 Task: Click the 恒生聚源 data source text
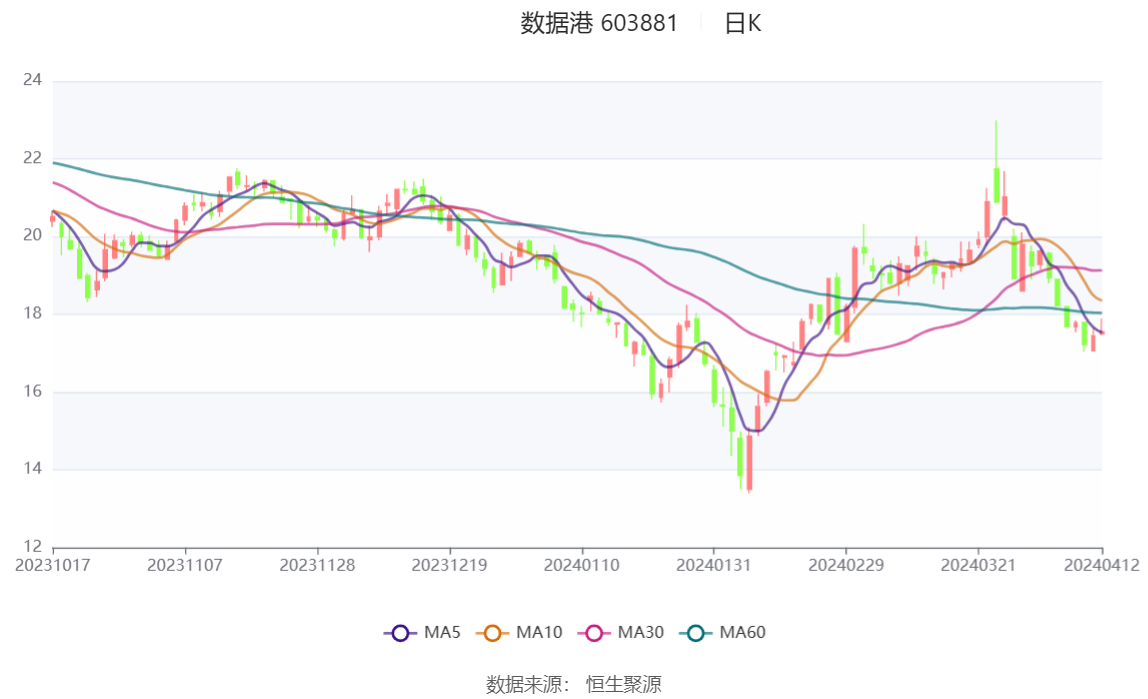[x=623, y=684]
